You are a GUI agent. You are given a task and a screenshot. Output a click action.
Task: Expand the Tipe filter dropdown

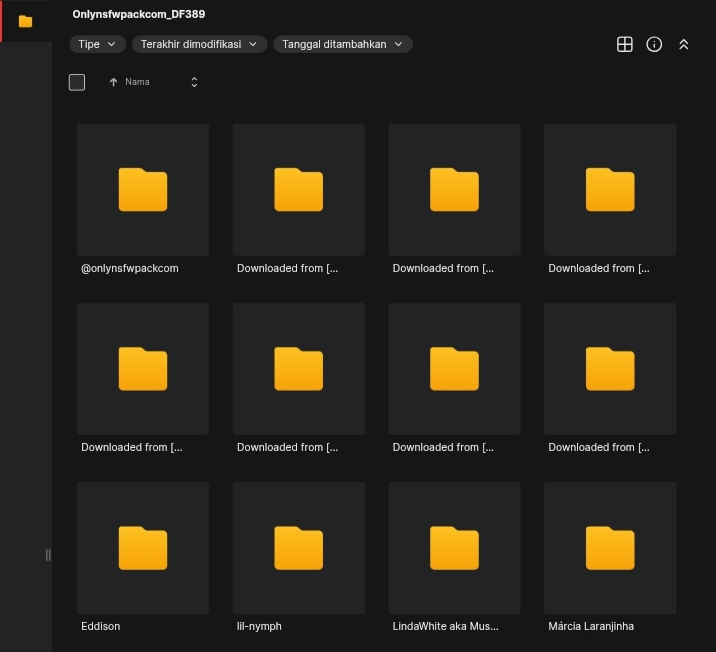tap(97, 44)
